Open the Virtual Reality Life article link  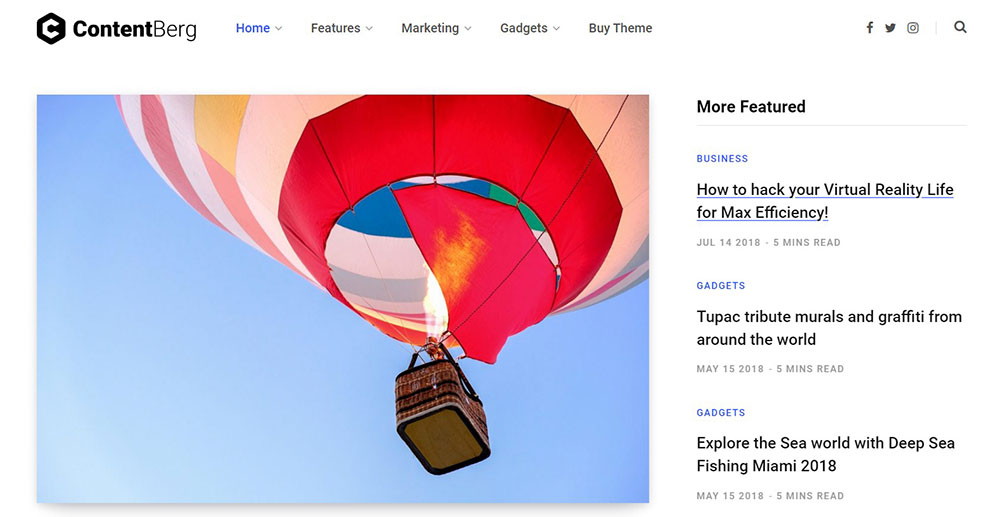(825, 201)
